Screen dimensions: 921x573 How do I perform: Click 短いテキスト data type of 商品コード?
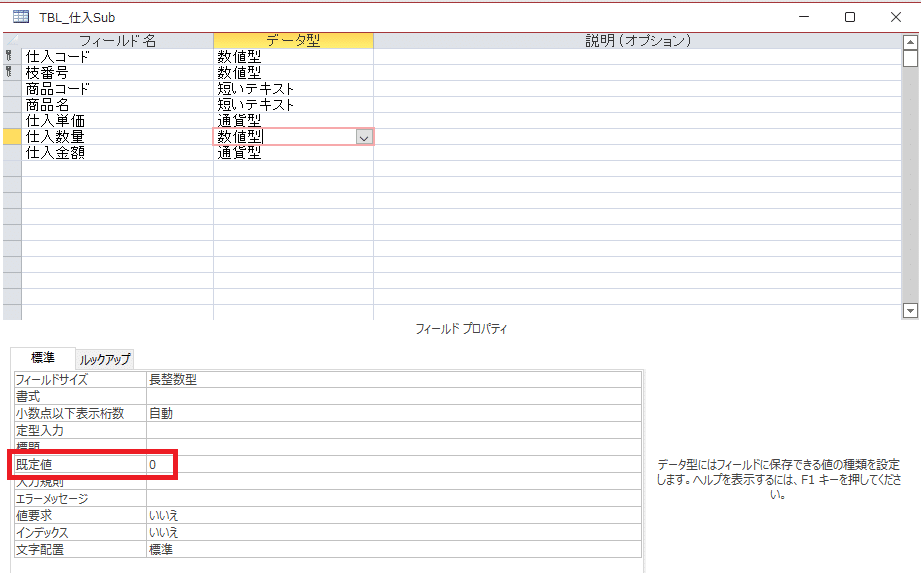tap(293, 89)
